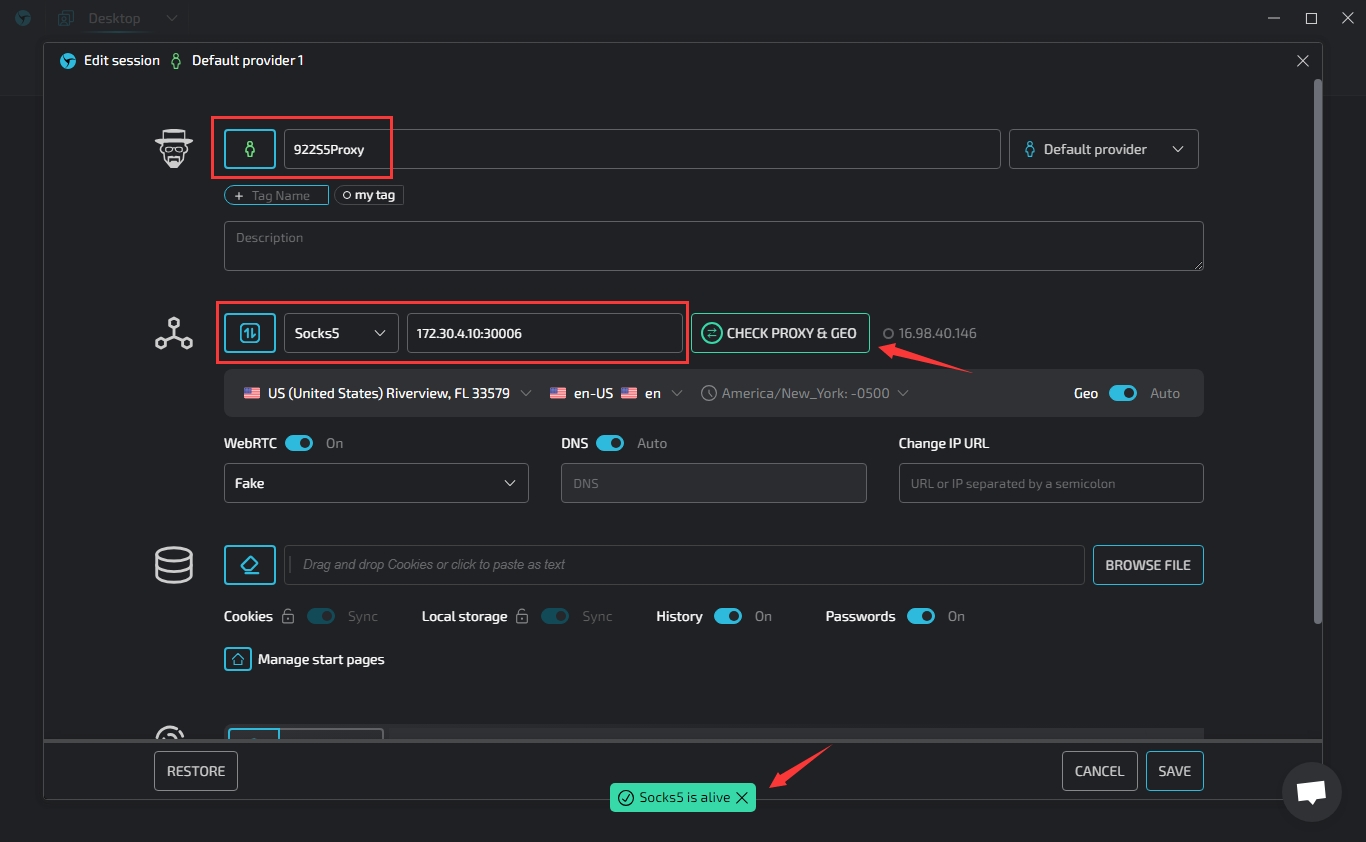Click the SAVE button
Screen dimensions: 1366x842
1174,771
